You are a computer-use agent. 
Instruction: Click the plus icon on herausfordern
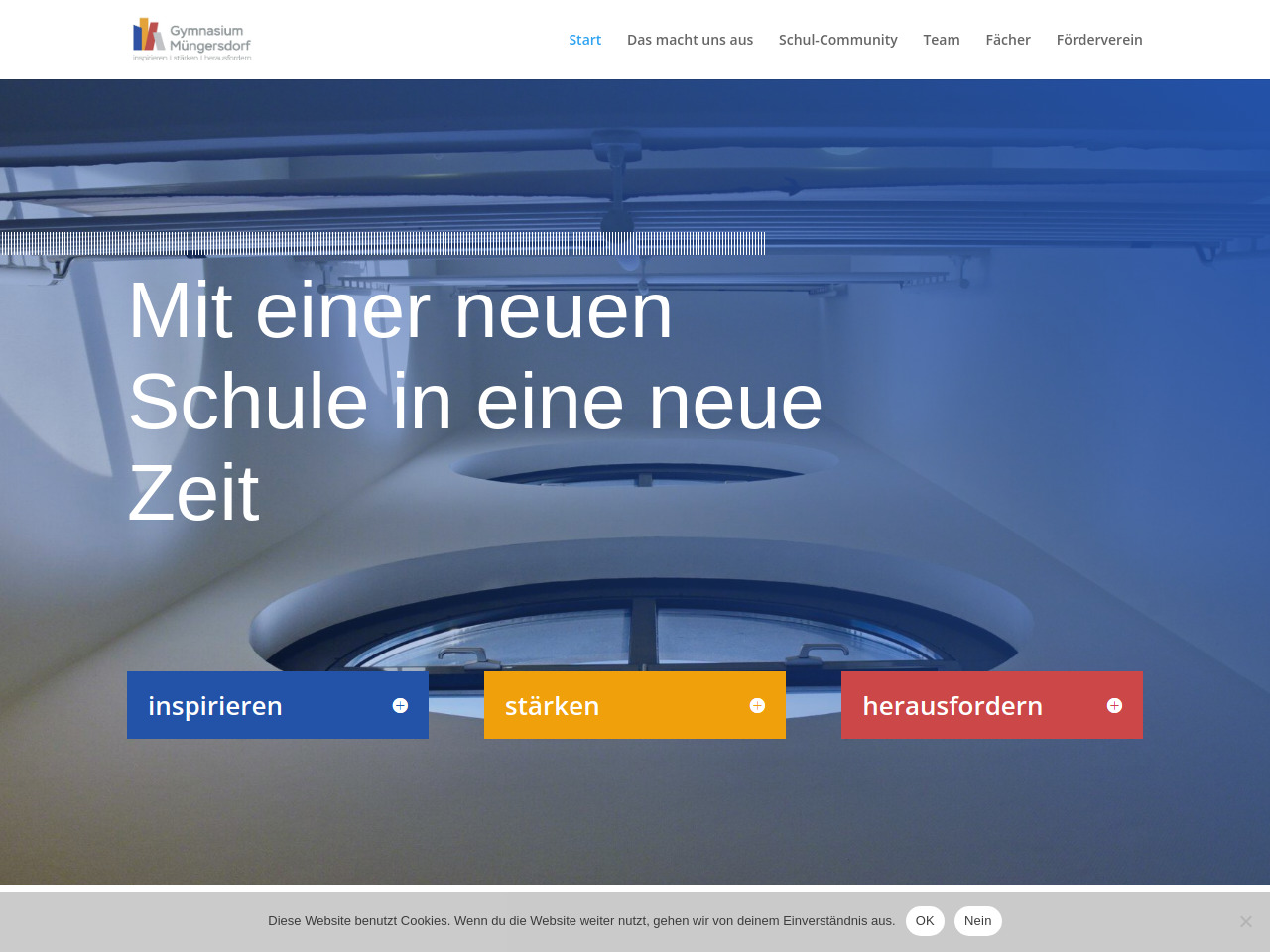[x=1114, y=706]
